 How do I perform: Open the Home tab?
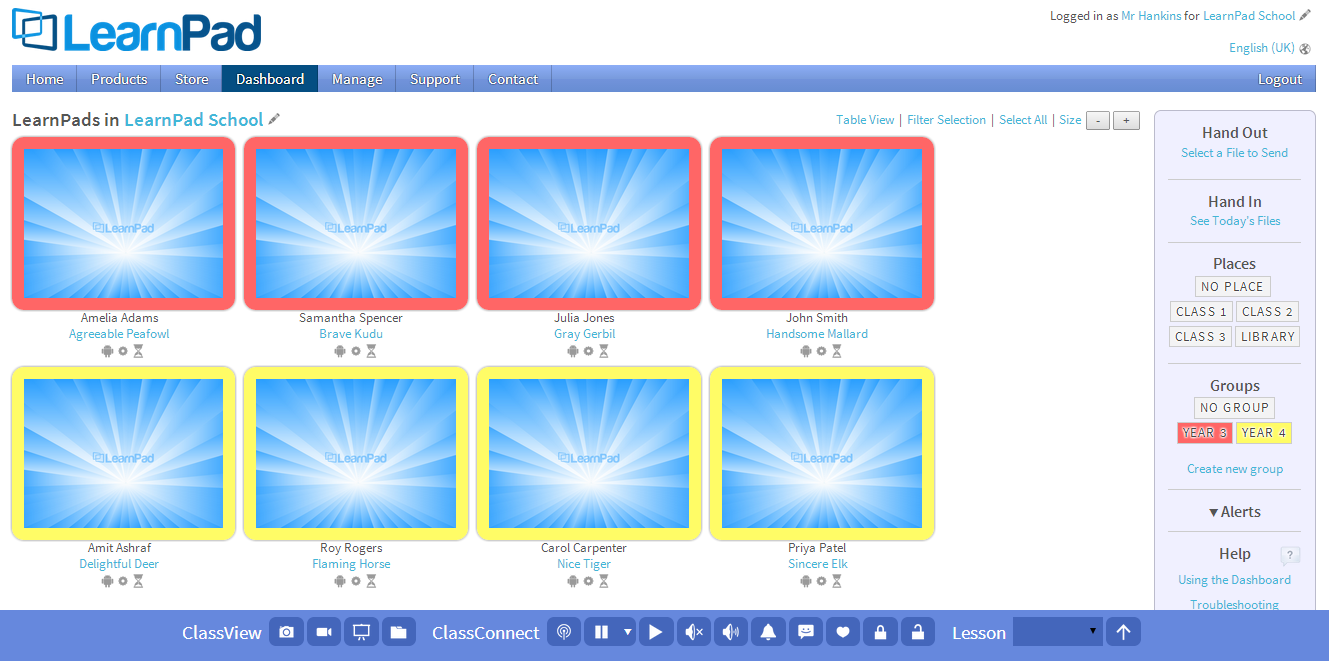coord(45,79)
